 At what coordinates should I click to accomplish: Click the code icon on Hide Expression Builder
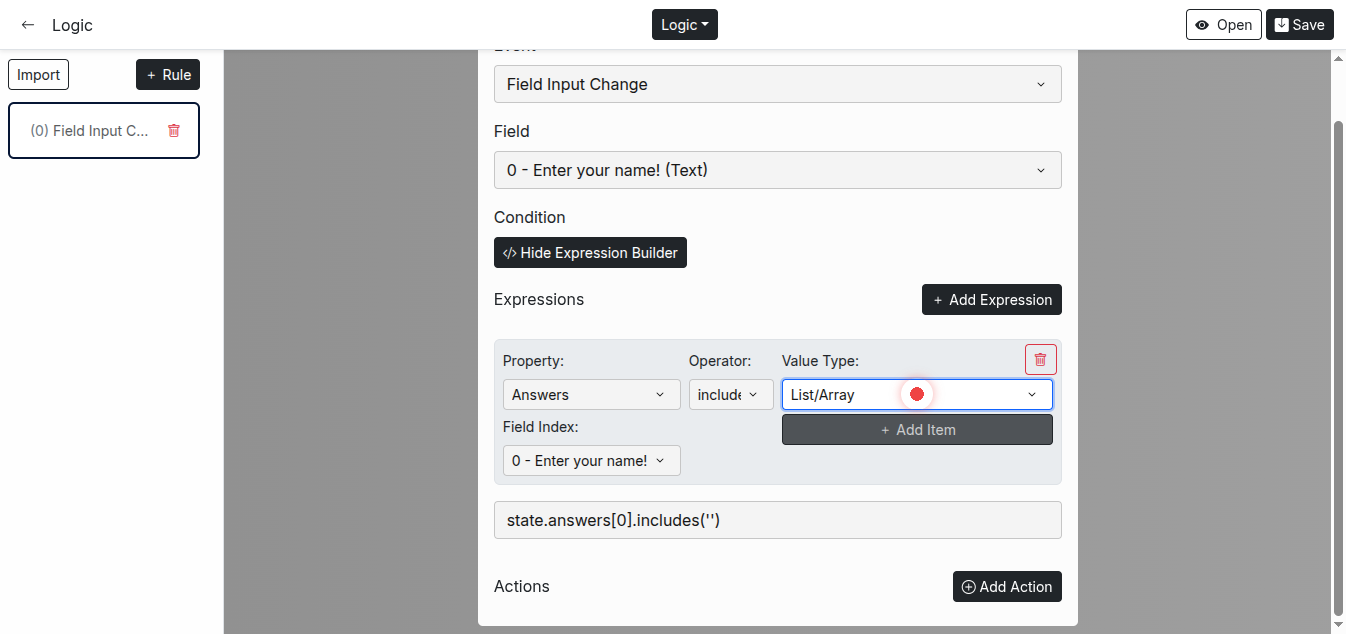(x=509, y=253)
